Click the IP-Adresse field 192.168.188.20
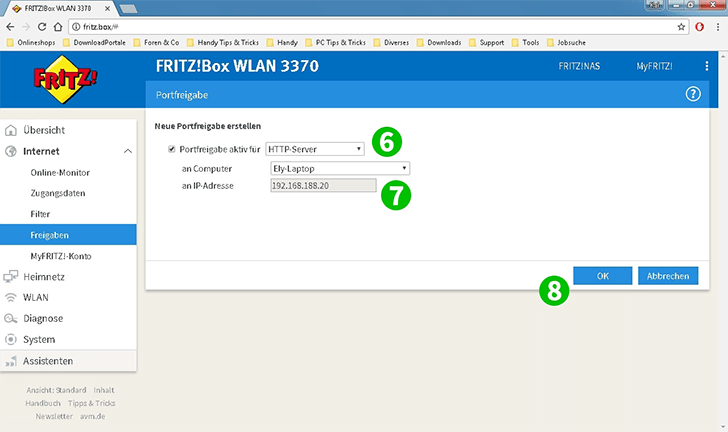The height and width of the screenshot is (432, 728). [x=323, y=186]
